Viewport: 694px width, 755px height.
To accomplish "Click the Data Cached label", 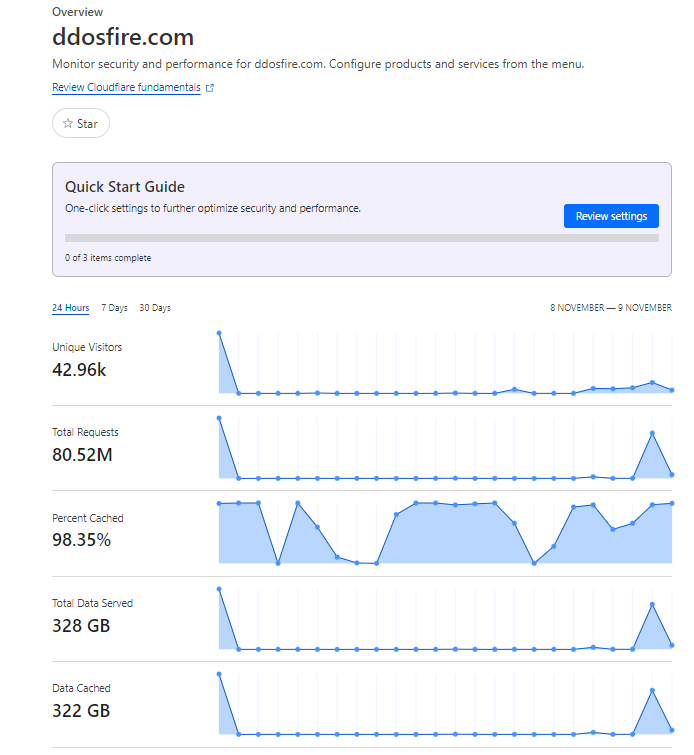I will [81, 688].
